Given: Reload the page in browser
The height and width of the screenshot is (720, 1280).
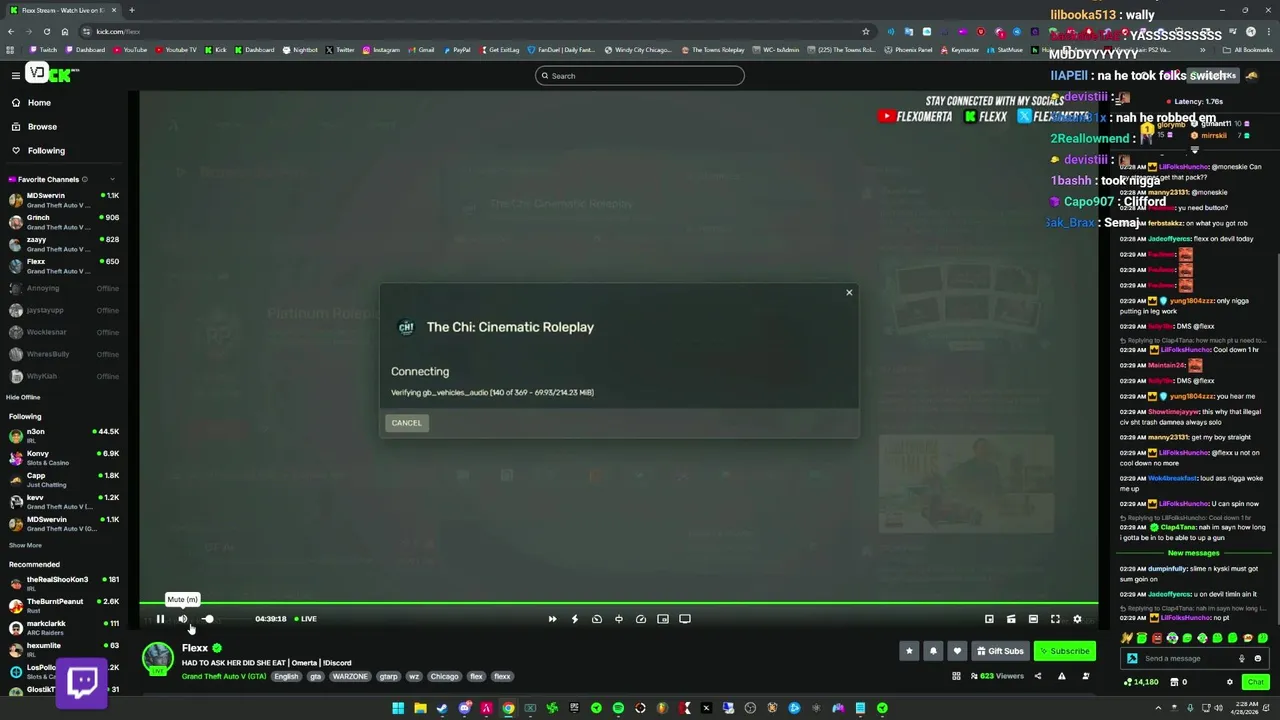Looking at the screenshot, I should pos(47,31).
